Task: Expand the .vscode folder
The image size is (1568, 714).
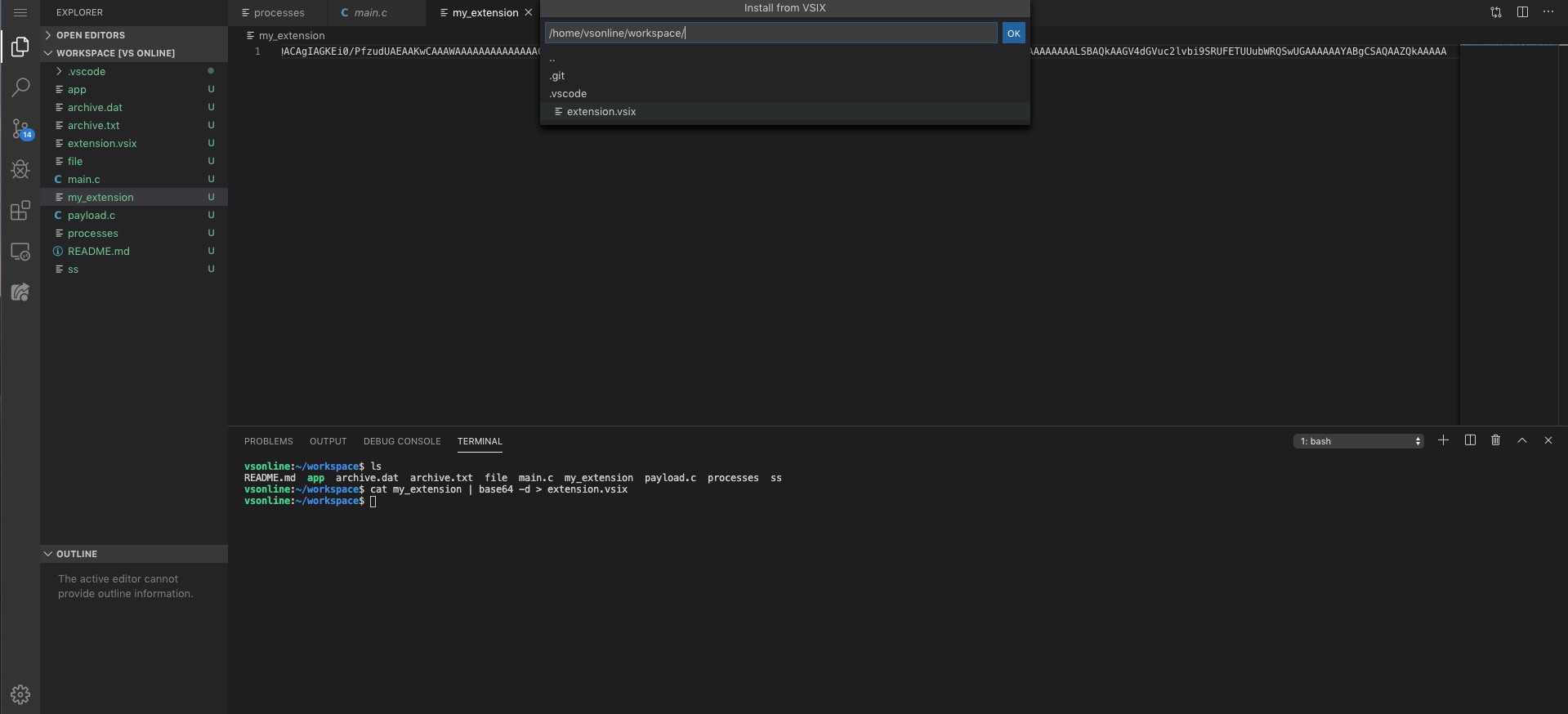Action: pos(86,71)
